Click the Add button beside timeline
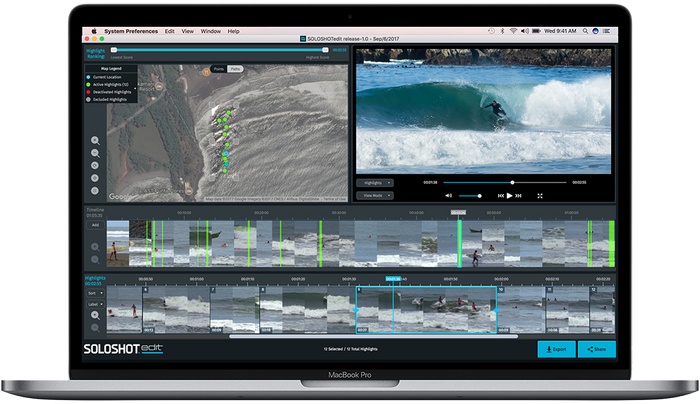Viewport: 700px width, 404px height. [95, 225]
